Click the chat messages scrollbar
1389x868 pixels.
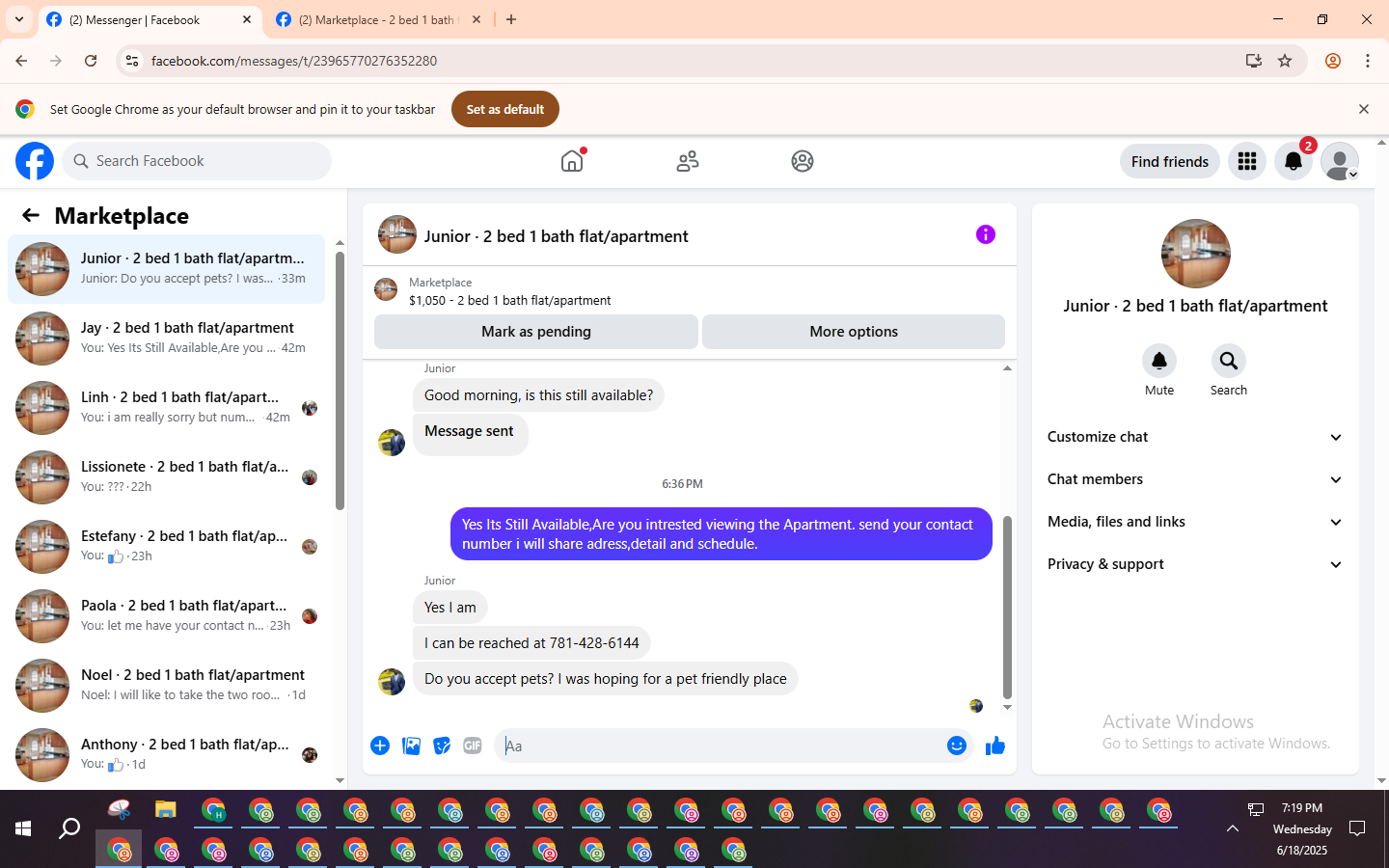[x=1007, y=608]
